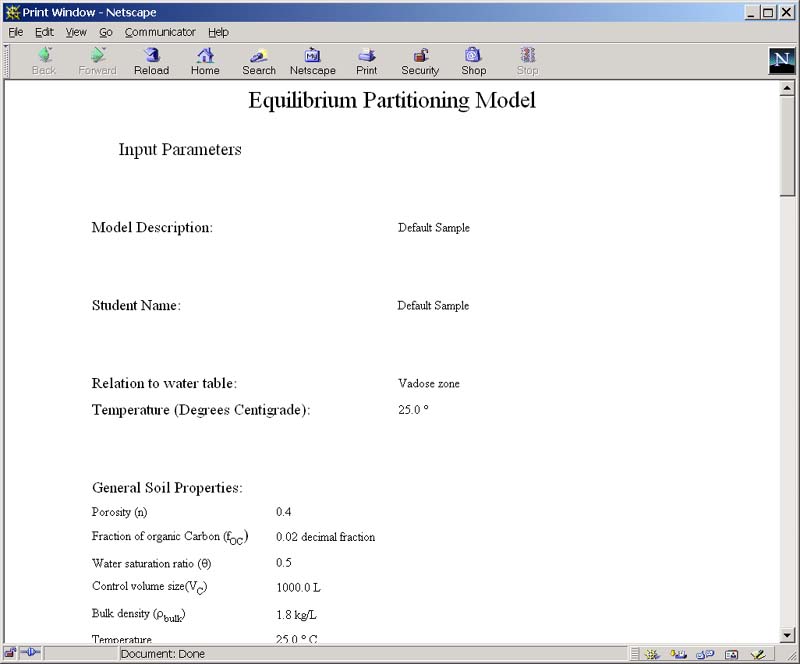Go to the Home page
Screen dimensions: 800x664
pyautogui.click(x=205, y=60)
